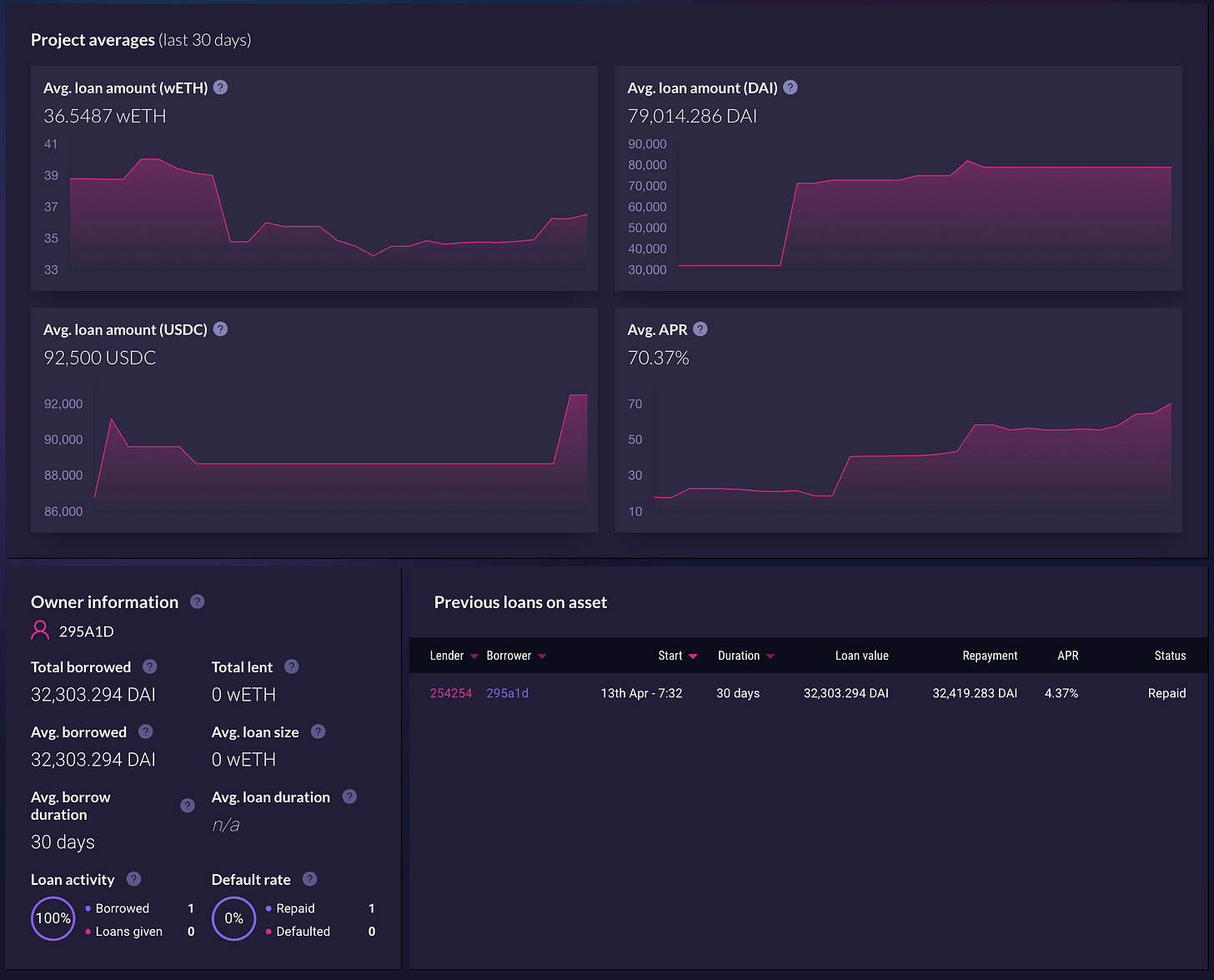Click the '4.37%' APR cell
Image resolution: width=1214 pixels, height=980 pixels.
pyautogui.click(x=1061, y=693)
